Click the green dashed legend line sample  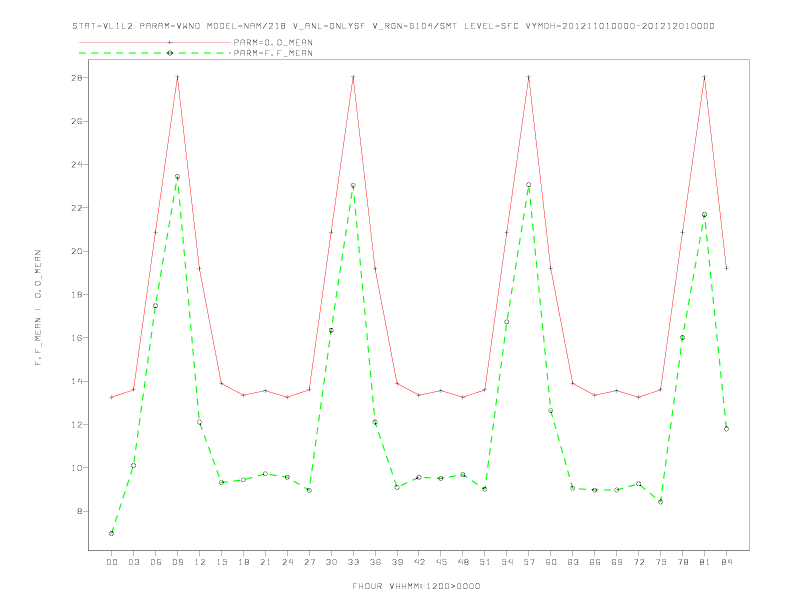155,53
